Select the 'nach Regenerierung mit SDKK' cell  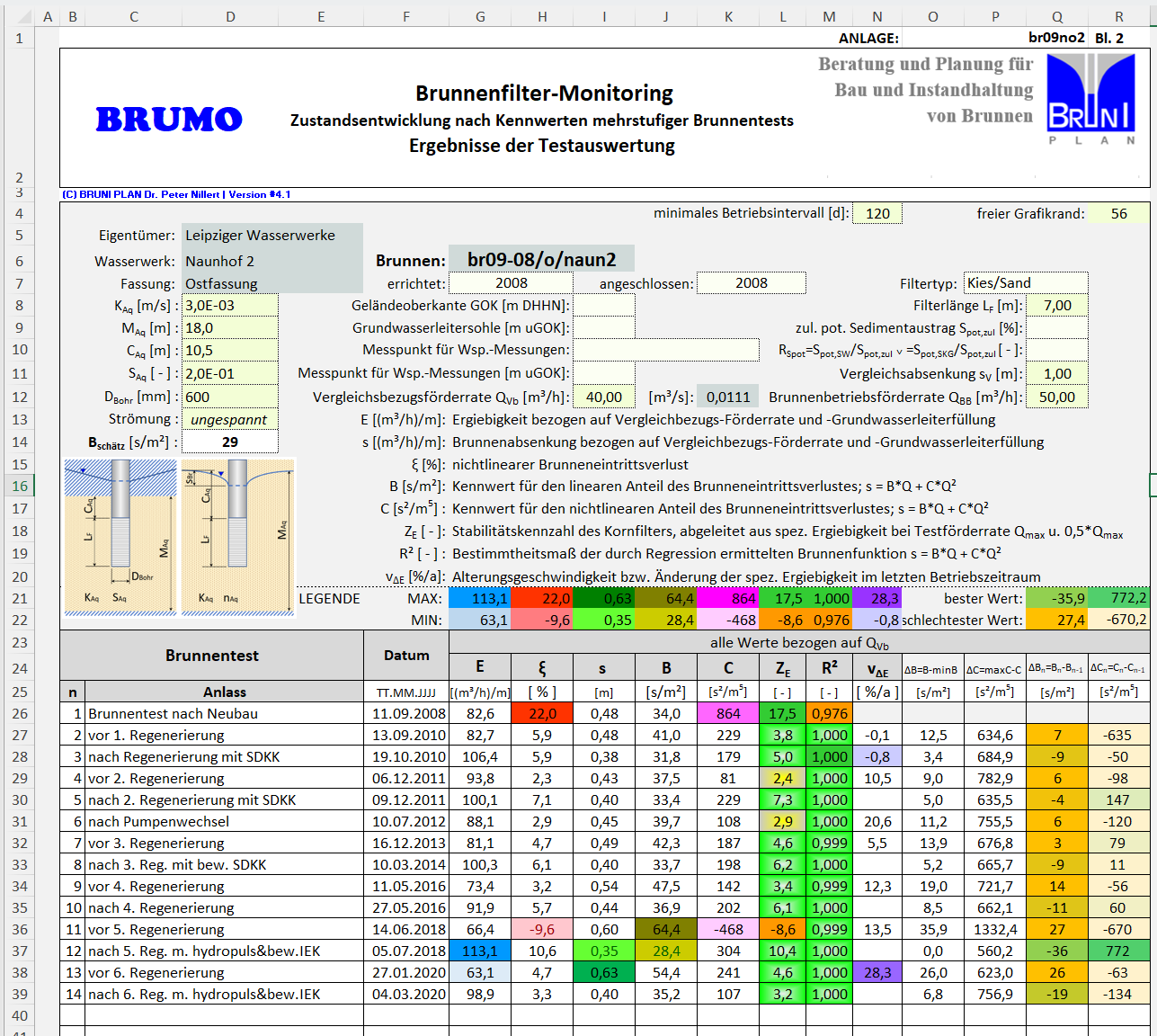(x=224, y=756)
